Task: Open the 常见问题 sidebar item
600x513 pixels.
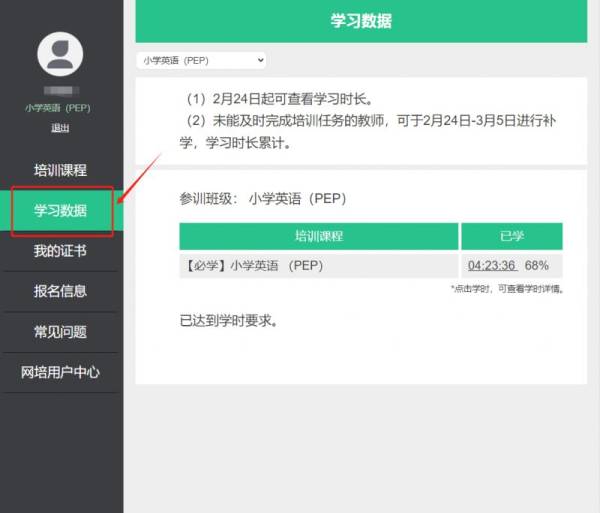Action: pos(60,332)
